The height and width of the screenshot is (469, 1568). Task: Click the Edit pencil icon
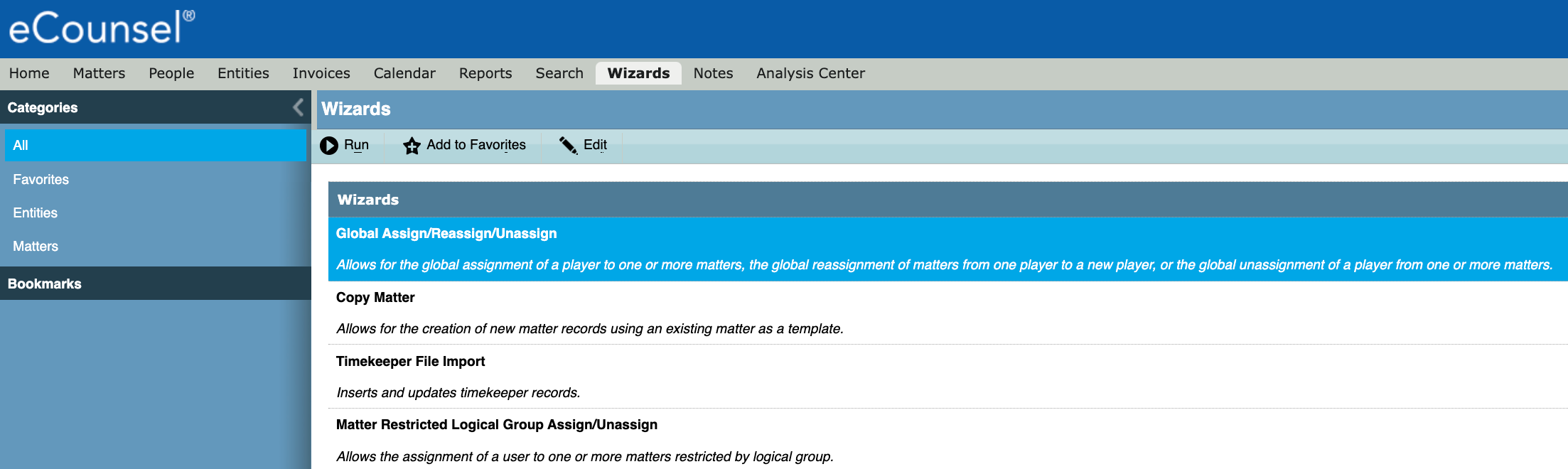(x=568, y=146)
